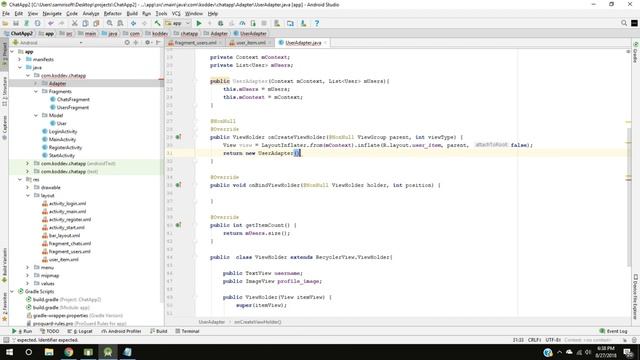Expand the manifests folder
Viewport: 640px width, 360px height.
coord(20,60)
